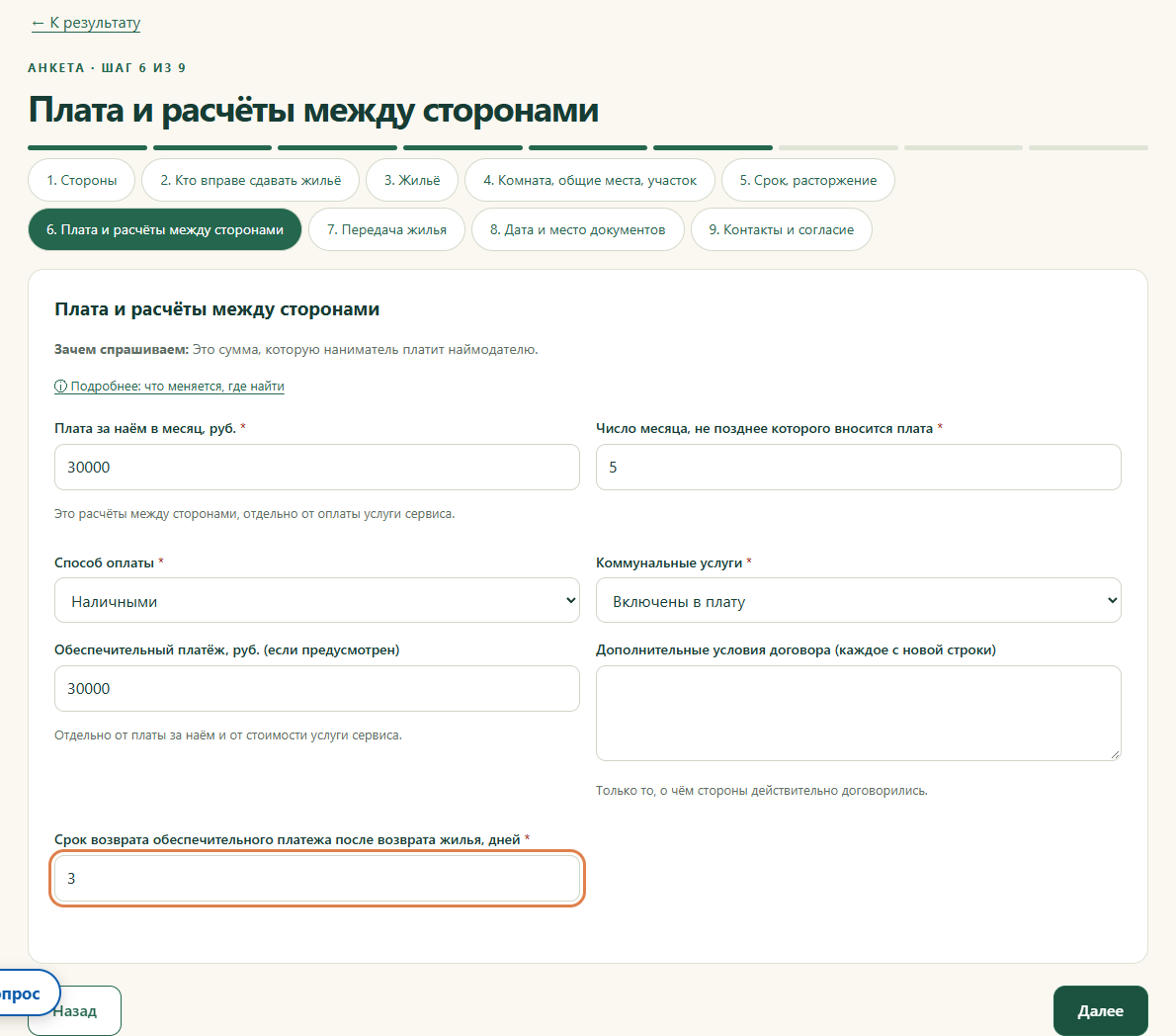Select active tab '6. Плата и расчёты между сторонами'

pyautogui.click(x=165, y=229)
